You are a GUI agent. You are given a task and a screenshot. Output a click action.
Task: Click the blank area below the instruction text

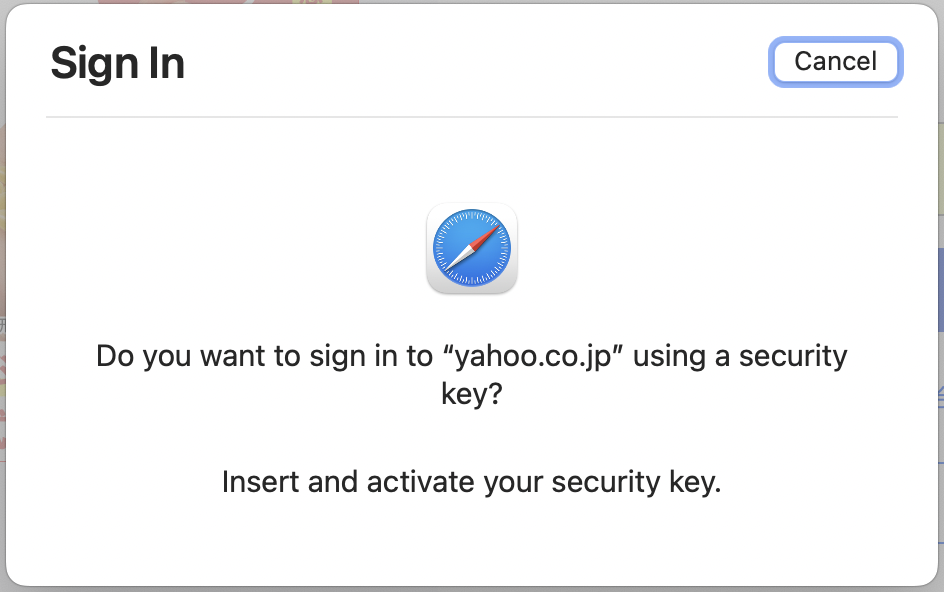tap(471, 545)
